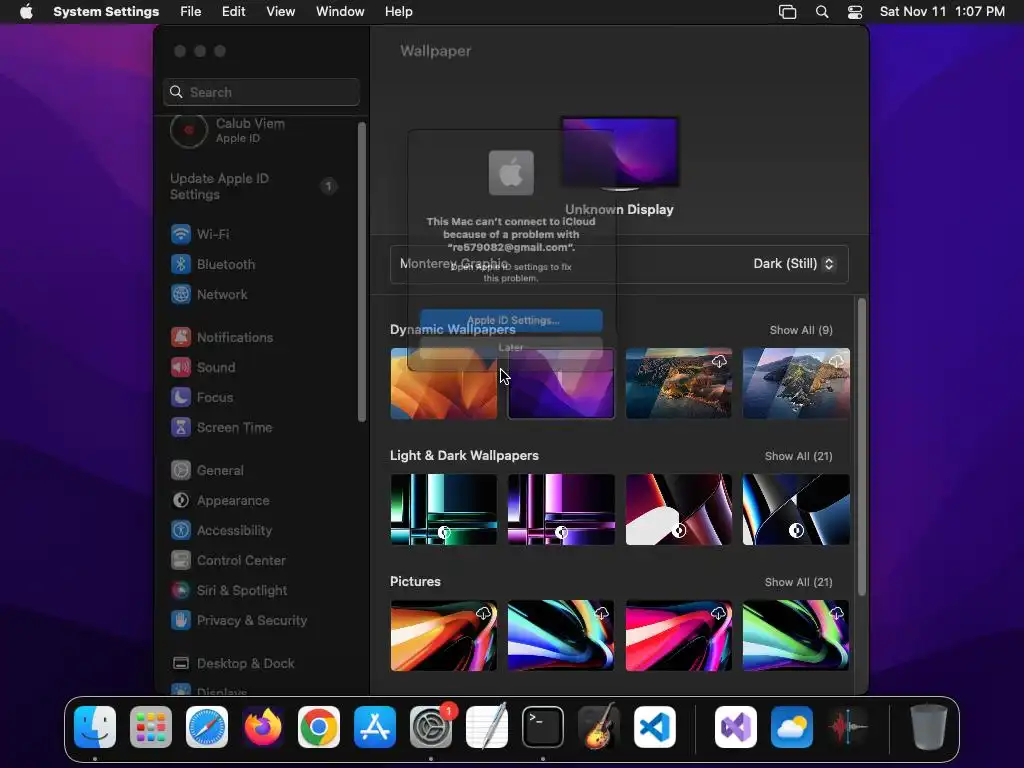1024x768 pixels.
Task: Open GarageBand in the Dock
Action: (599, 727)
